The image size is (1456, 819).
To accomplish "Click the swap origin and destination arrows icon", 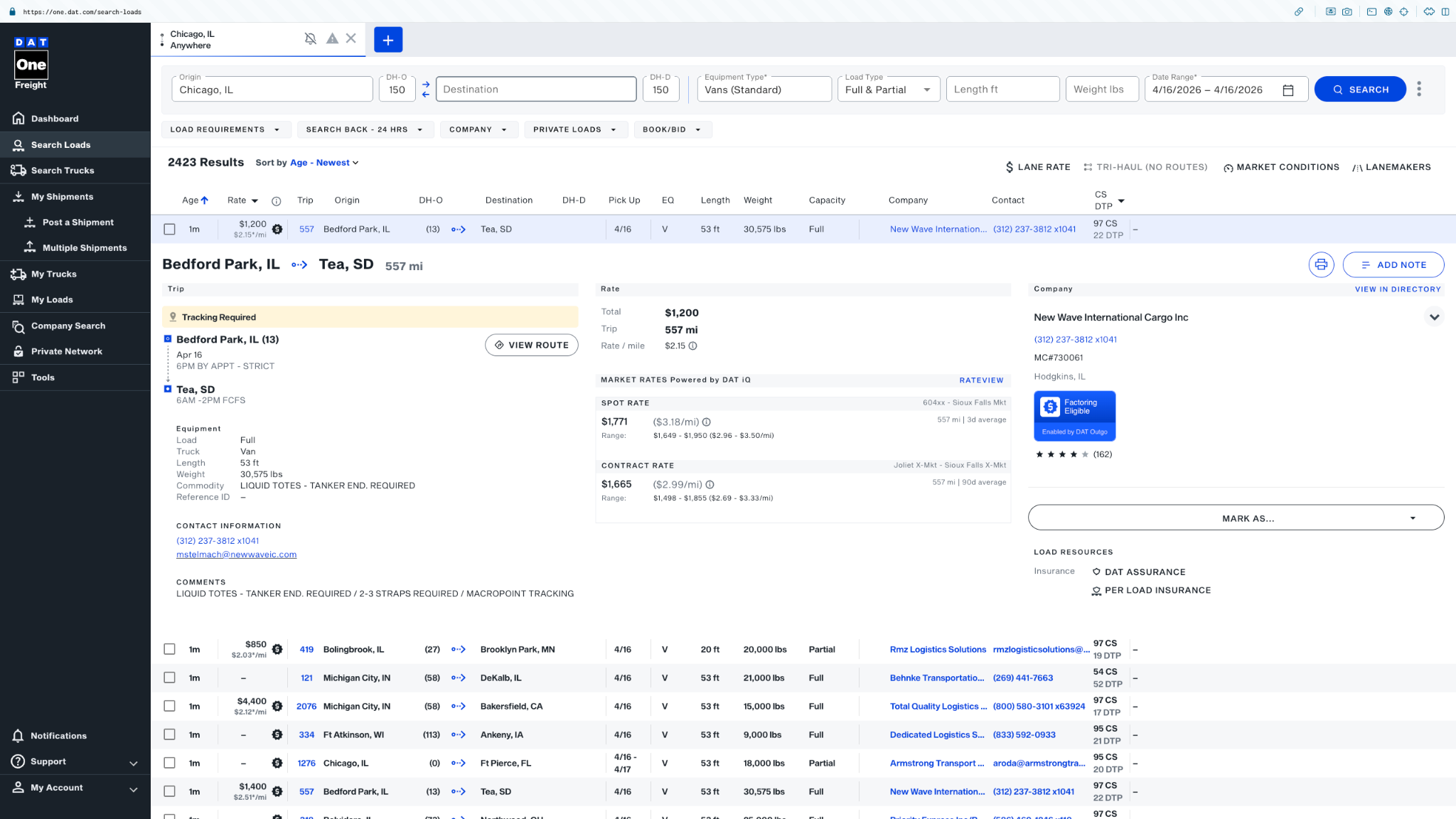I will [426, 90].
